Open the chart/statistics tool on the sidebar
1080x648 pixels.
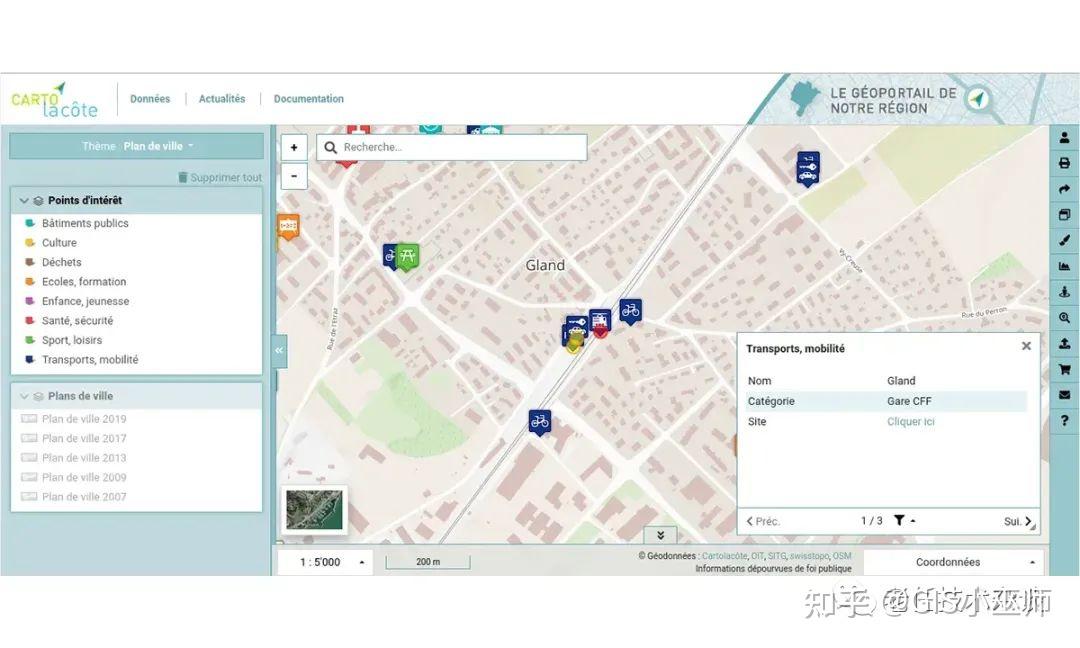pos(1064,266)
